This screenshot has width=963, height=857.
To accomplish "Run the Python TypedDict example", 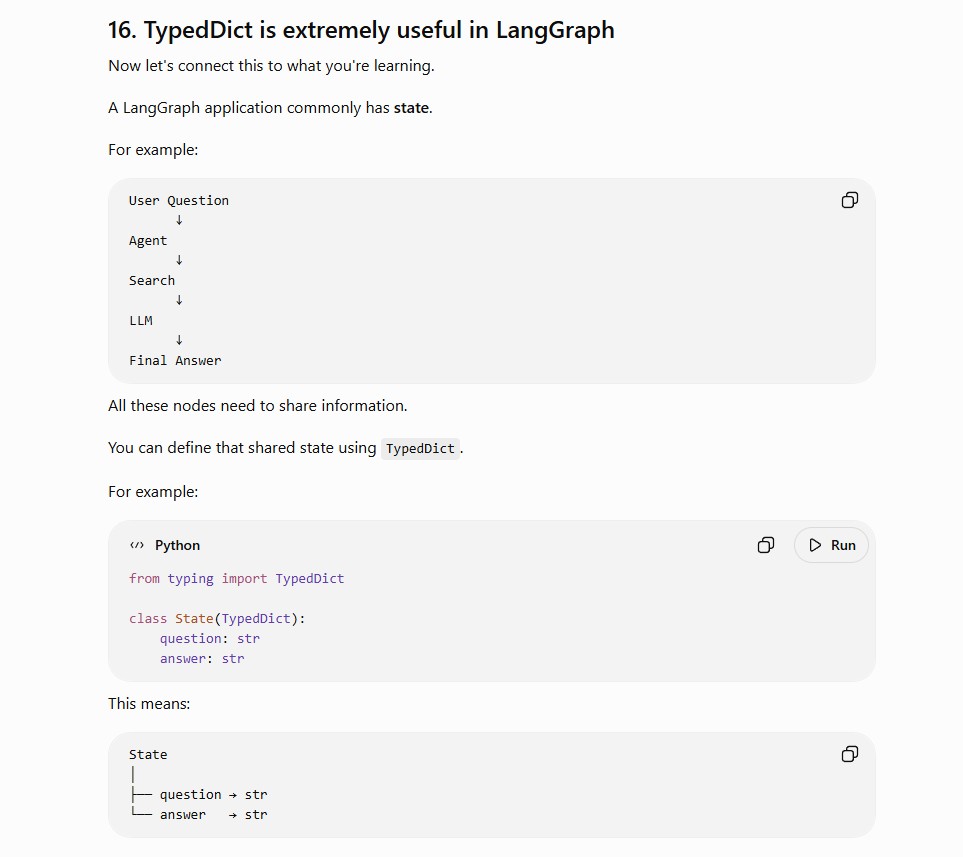I will click(831, 545).
